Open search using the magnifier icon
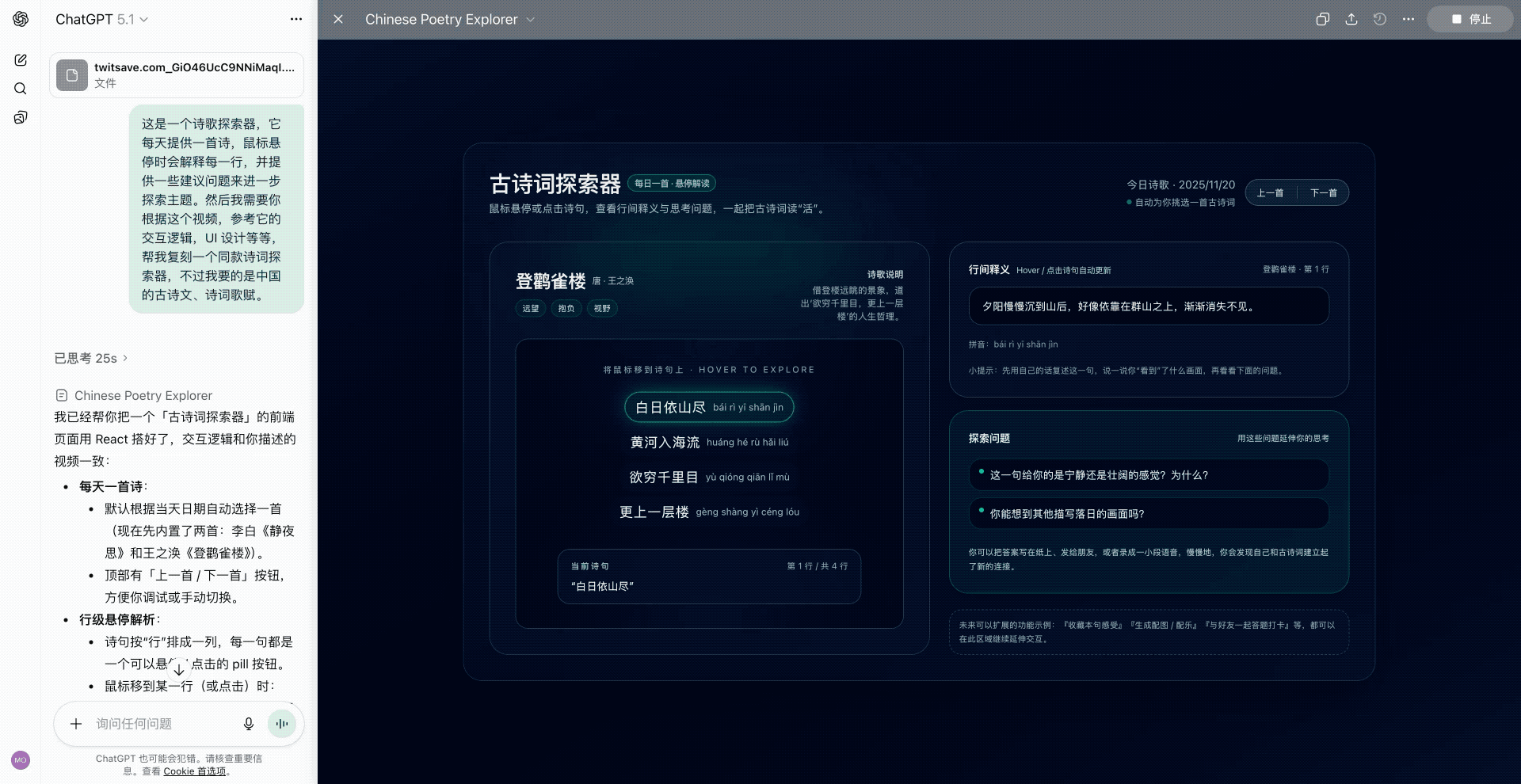 click(x=21, y=89)
